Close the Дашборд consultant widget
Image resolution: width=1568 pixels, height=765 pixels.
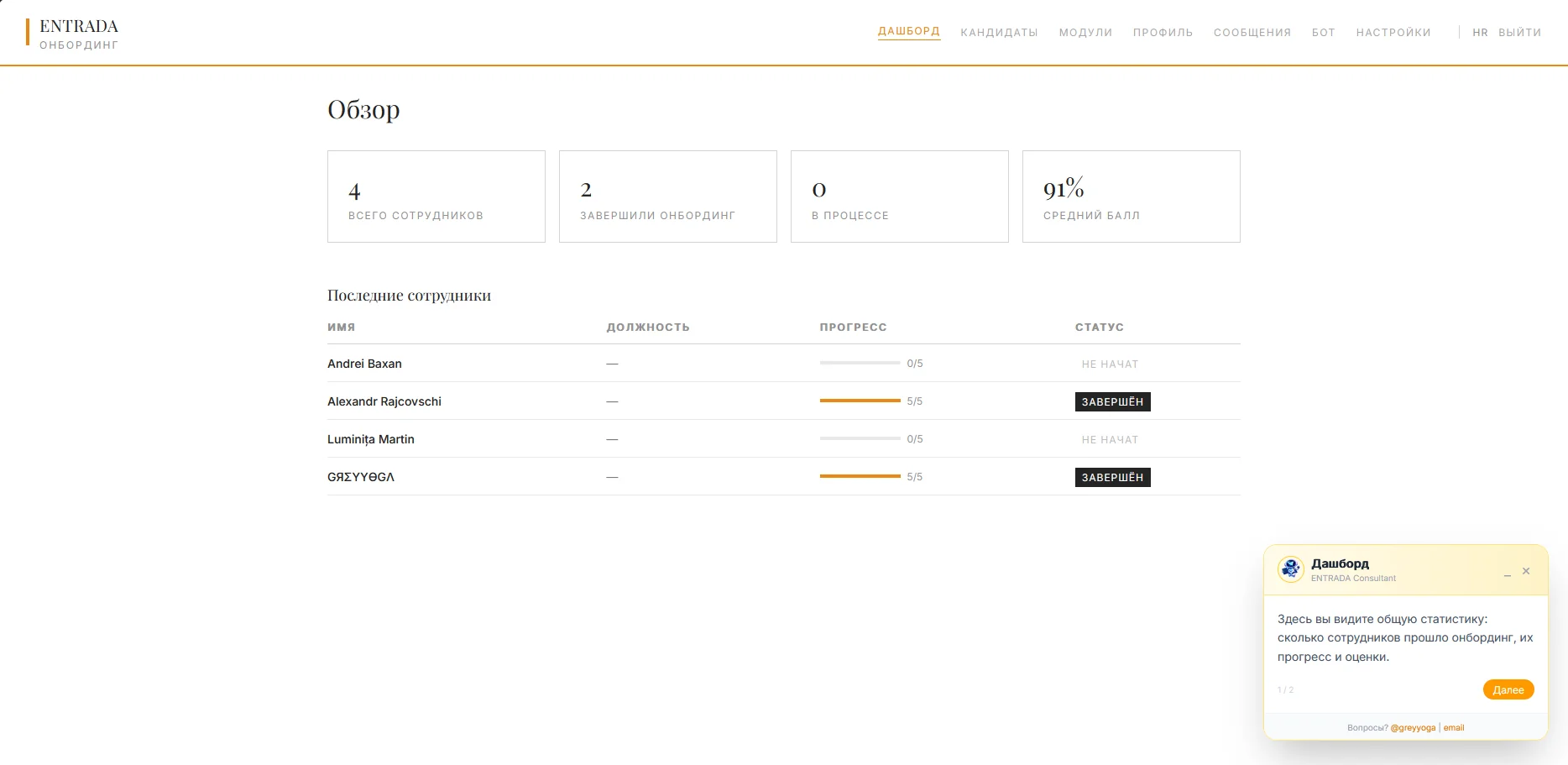[x=1526, y=571]
